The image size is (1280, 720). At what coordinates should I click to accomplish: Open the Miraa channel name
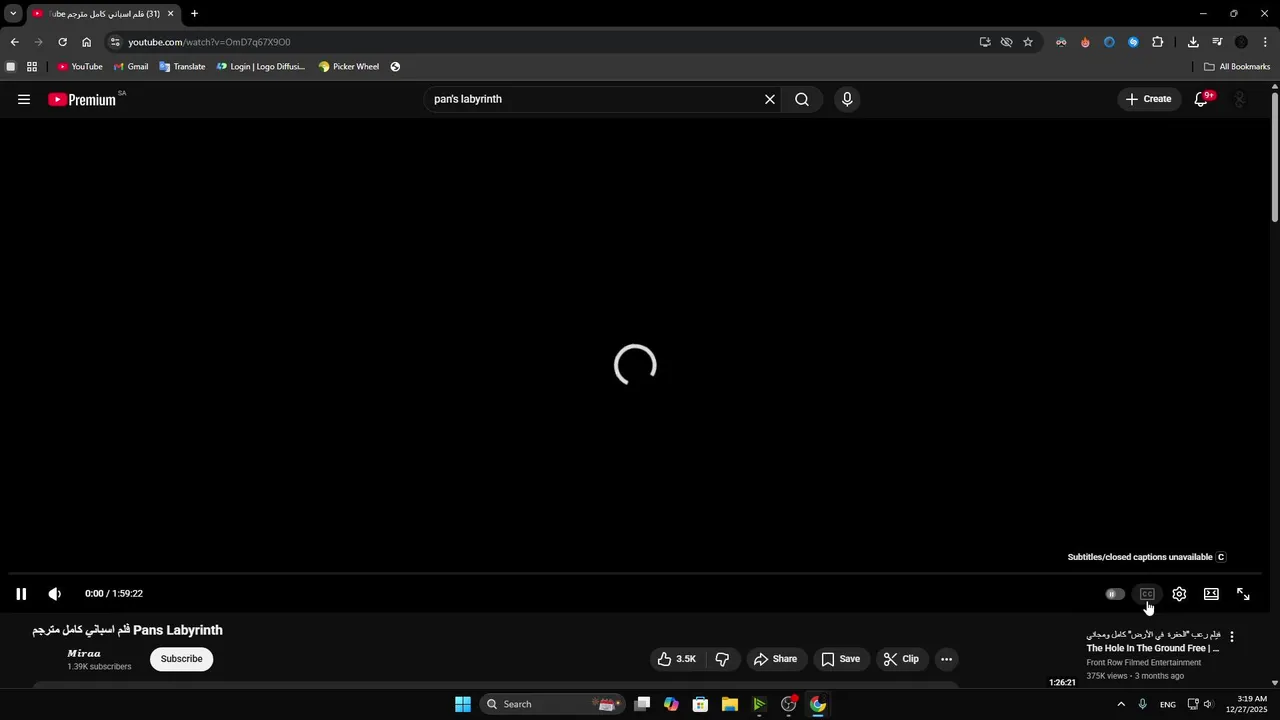click(x=84, y=653)
